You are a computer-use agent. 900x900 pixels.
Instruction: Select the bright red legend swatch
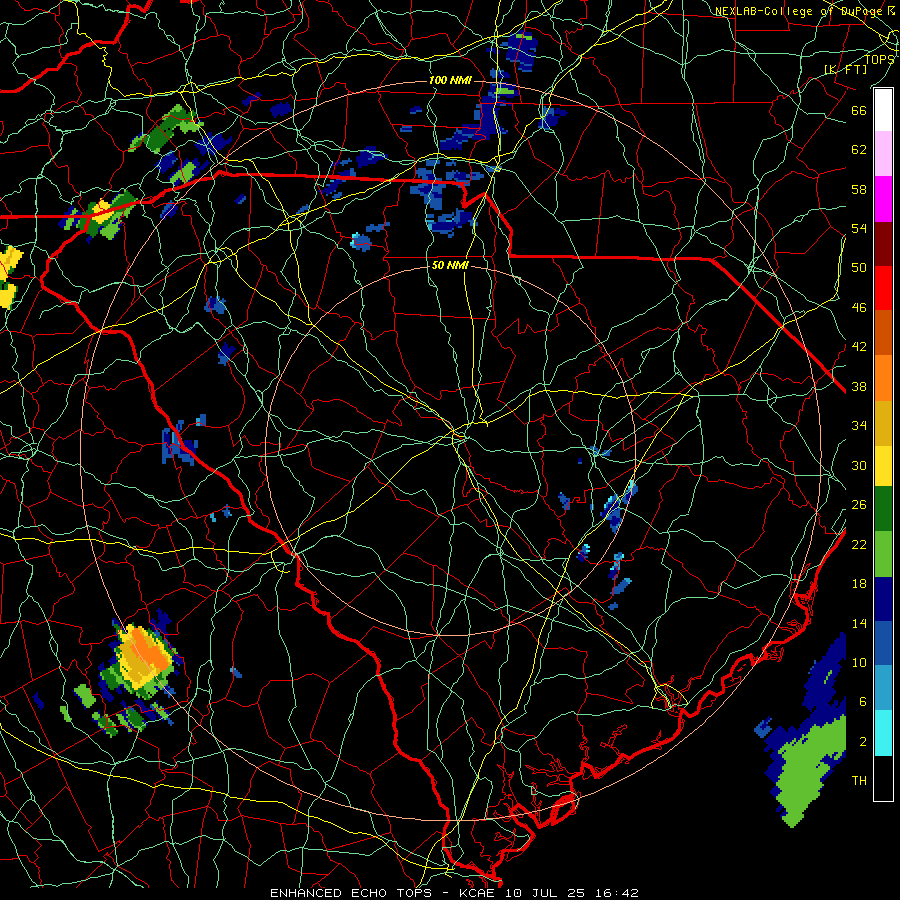(x=883, y=288)
